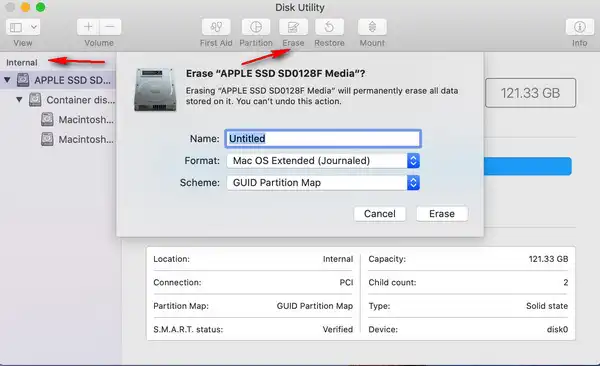Open the View sidebar options button
This screenshot has width=600, height=366.
[16, 27]
